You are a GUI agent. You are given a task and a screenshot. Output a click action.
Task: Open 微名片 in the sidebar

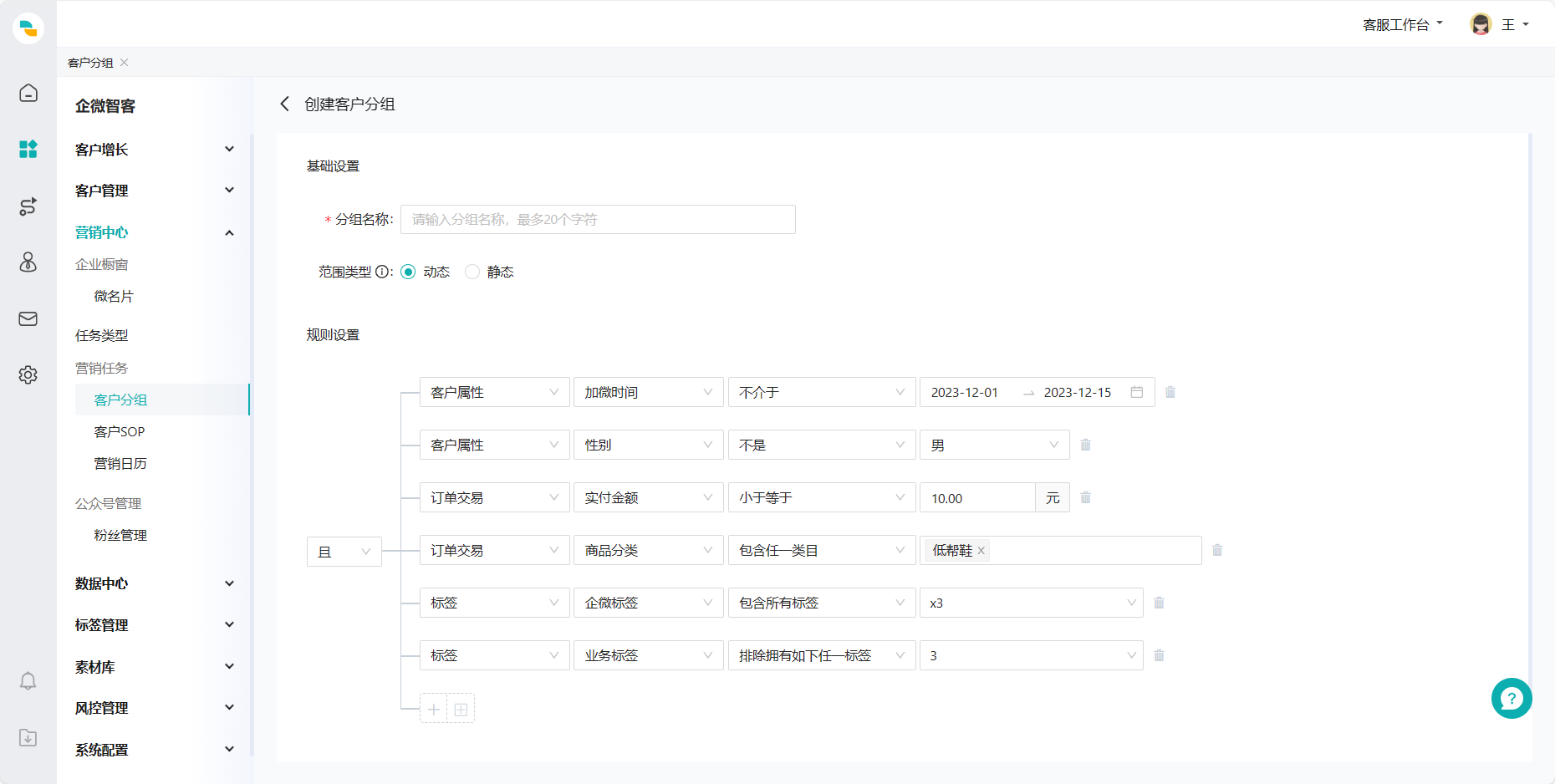pyautogui.click(x=114, y=297)
